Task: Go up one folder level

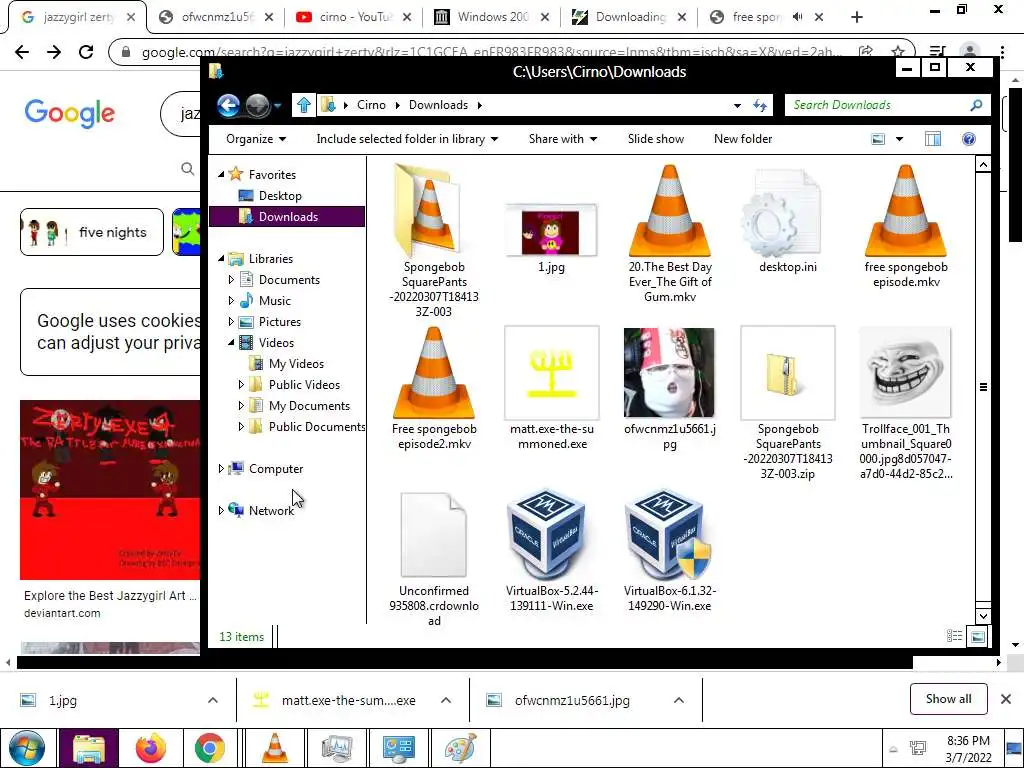Action: [x=304, y=104]
